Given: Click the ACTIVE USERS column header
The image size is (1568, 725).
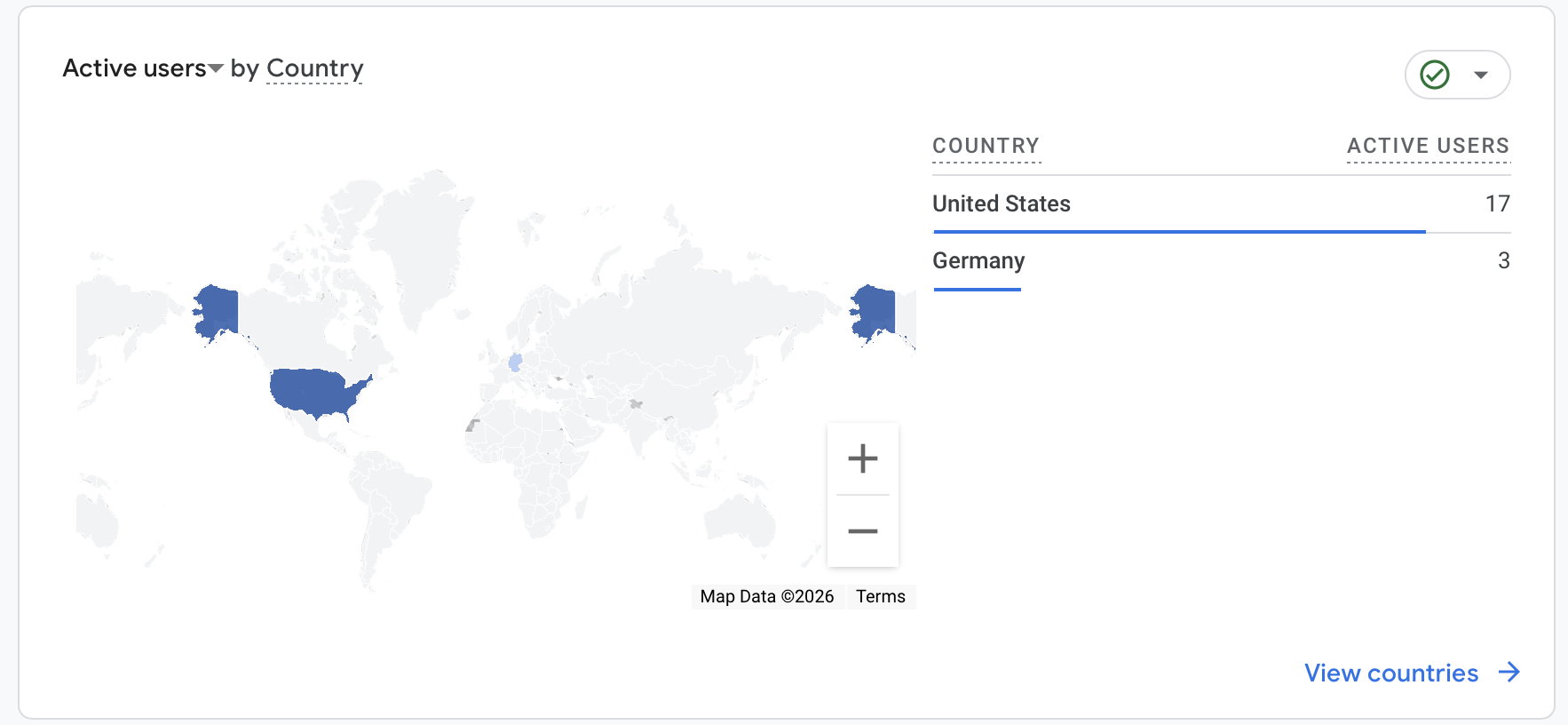Looking at the screenshot, I should click(1428, 146).
